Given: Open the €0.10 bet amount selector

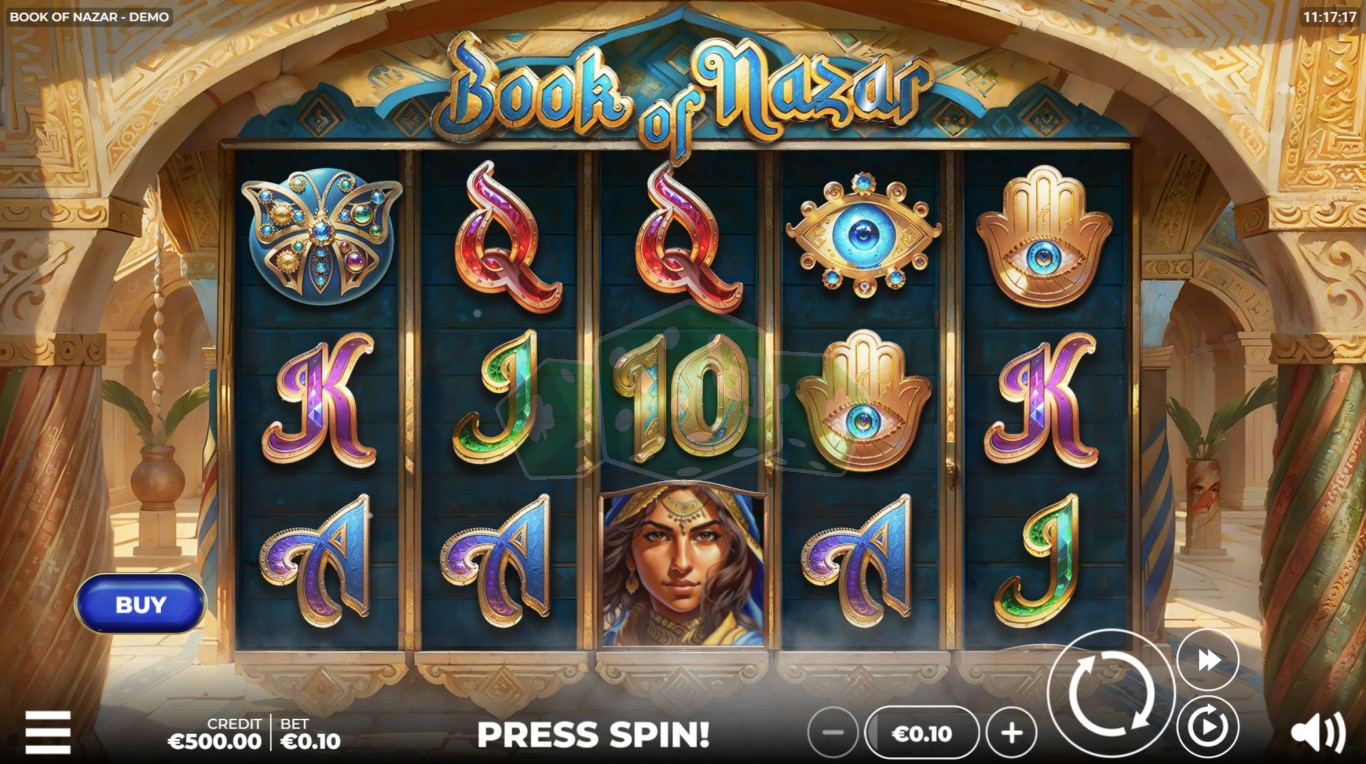Looking at the screenshot, I should click(x=921, y=733).
